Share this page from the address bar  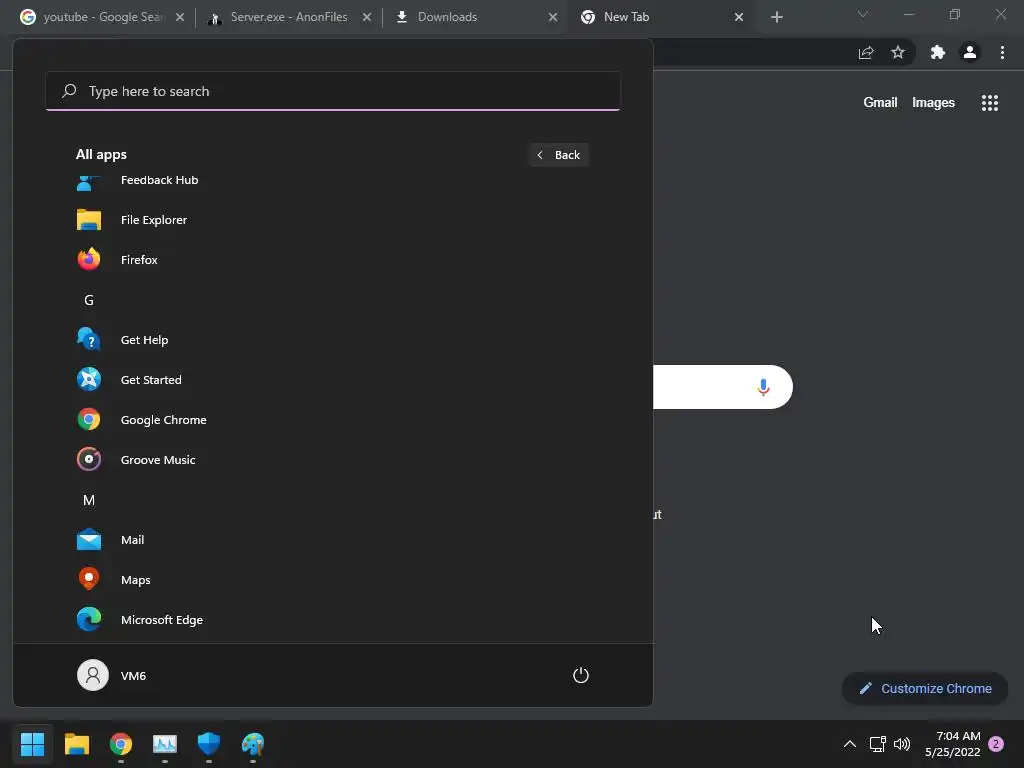coord(866,52)
